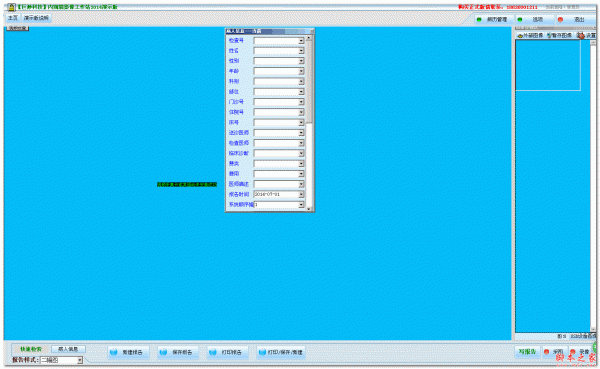Click scroll-down arrow of patient info panel

(309, 209)
